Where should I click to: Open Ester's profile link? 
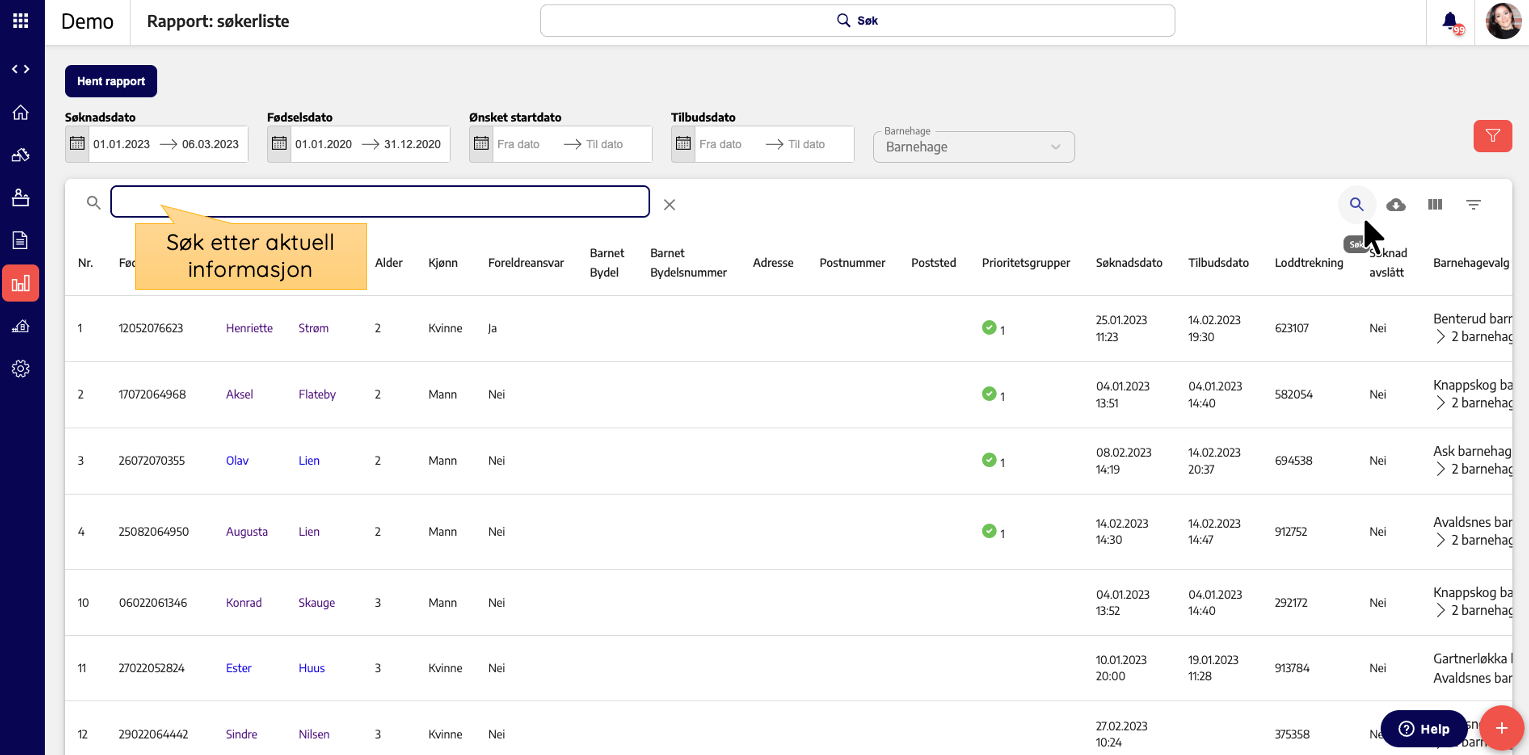tap(239, 668)
